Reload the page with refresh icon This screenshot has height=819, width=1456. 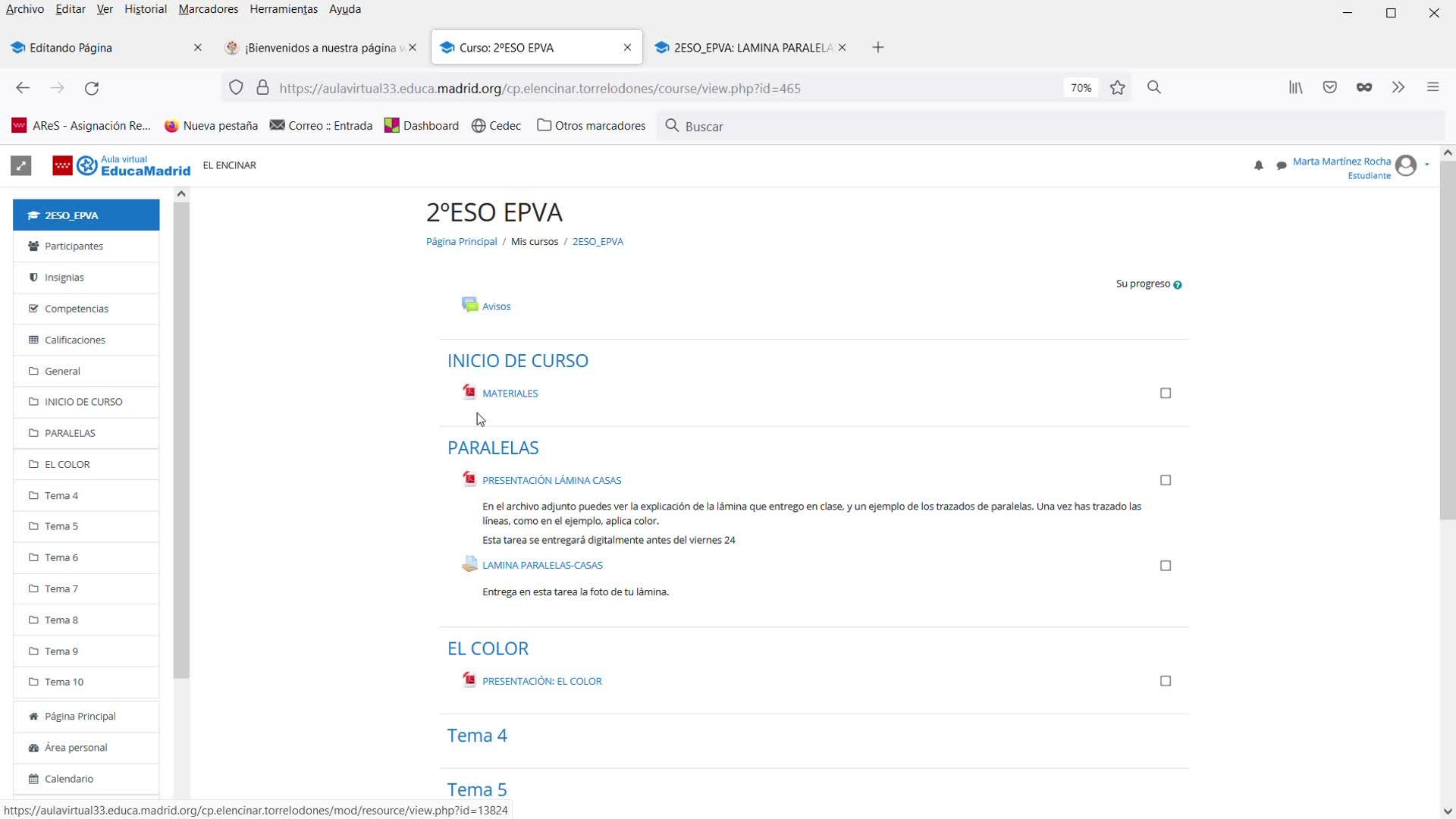tap(92, 88)
